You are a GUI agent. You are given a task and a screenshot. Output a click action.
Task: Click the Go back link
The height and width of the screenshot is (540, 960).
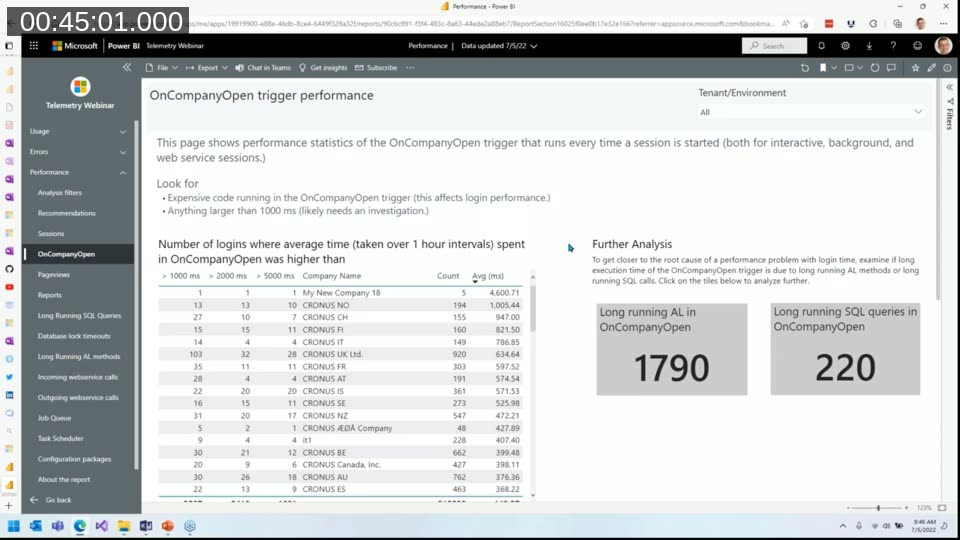coord(51,500)
